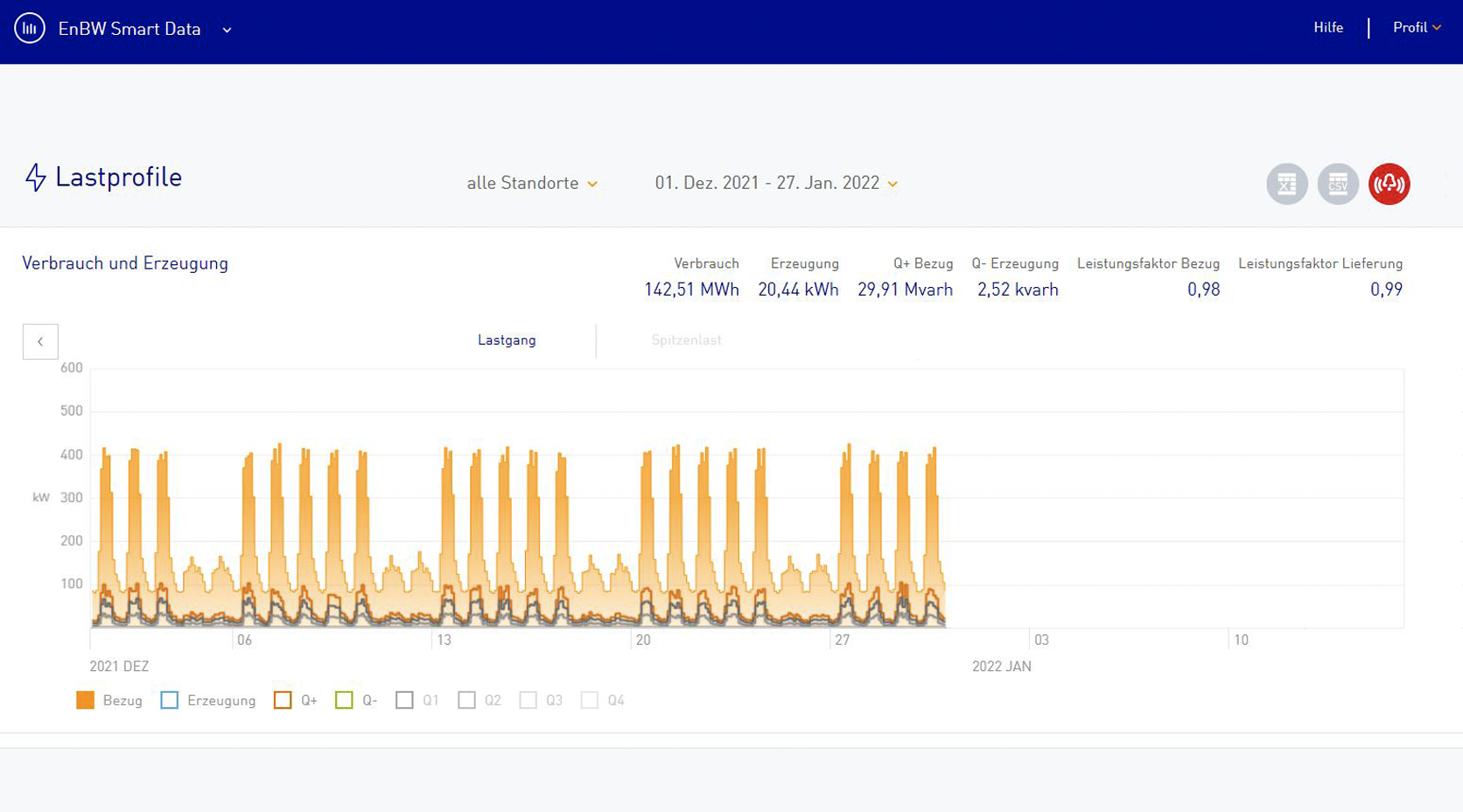
Task: Click the x-axis date marker 27
Action: pos(842,640)
